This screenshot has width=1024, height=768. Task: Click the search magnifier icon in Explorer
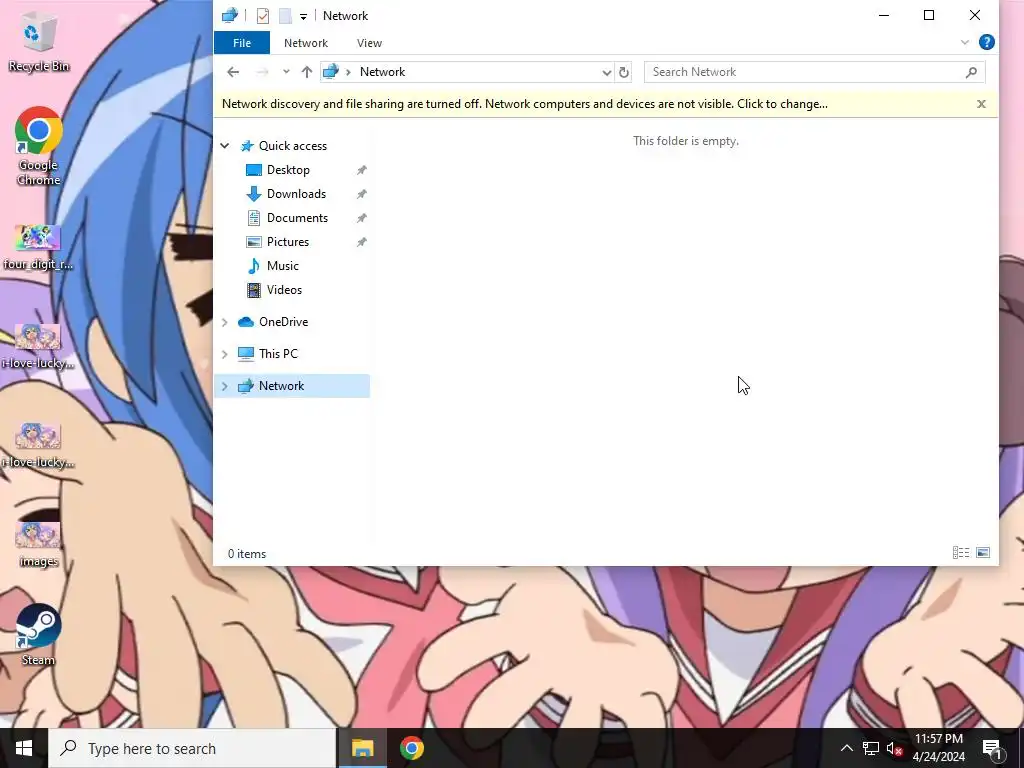tap(971, 72)
